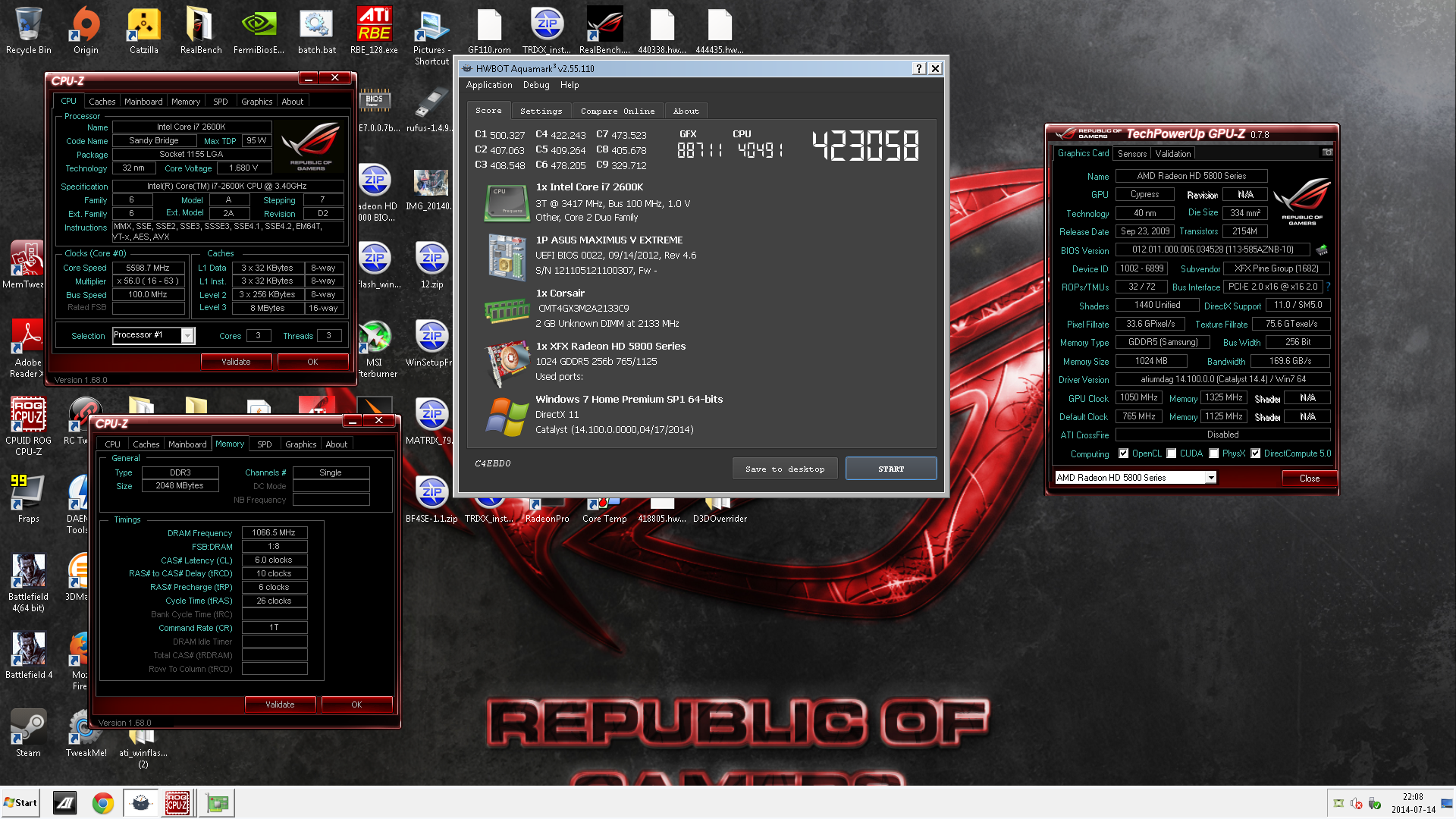Click the DRAM Frequency value field
The height and width of the screenshot is (819, 1456).
pyautogui.click(x=275, y=533)
